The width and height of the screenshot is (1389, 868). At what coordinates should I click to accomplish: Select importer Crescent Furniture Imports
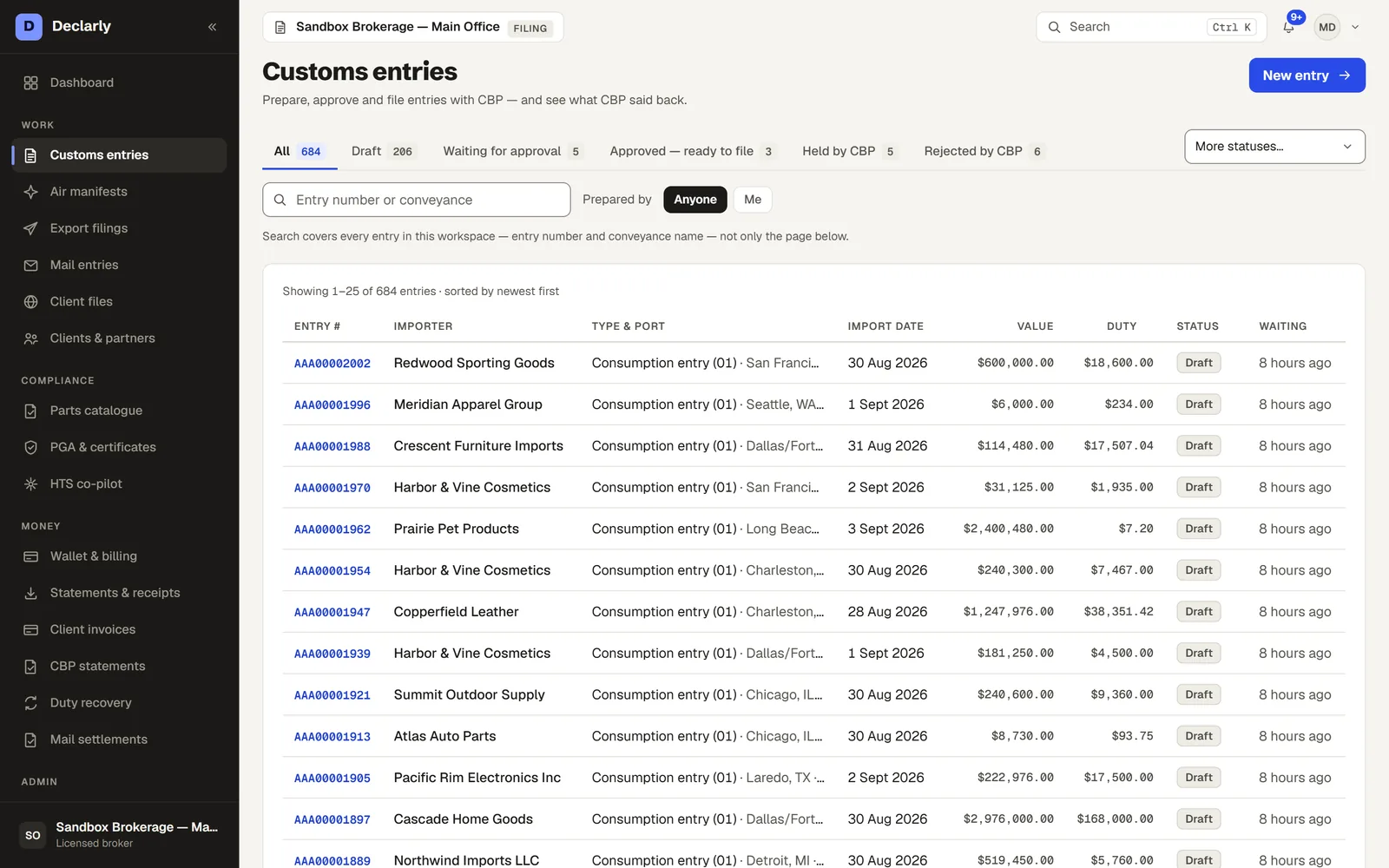(478, 446)
